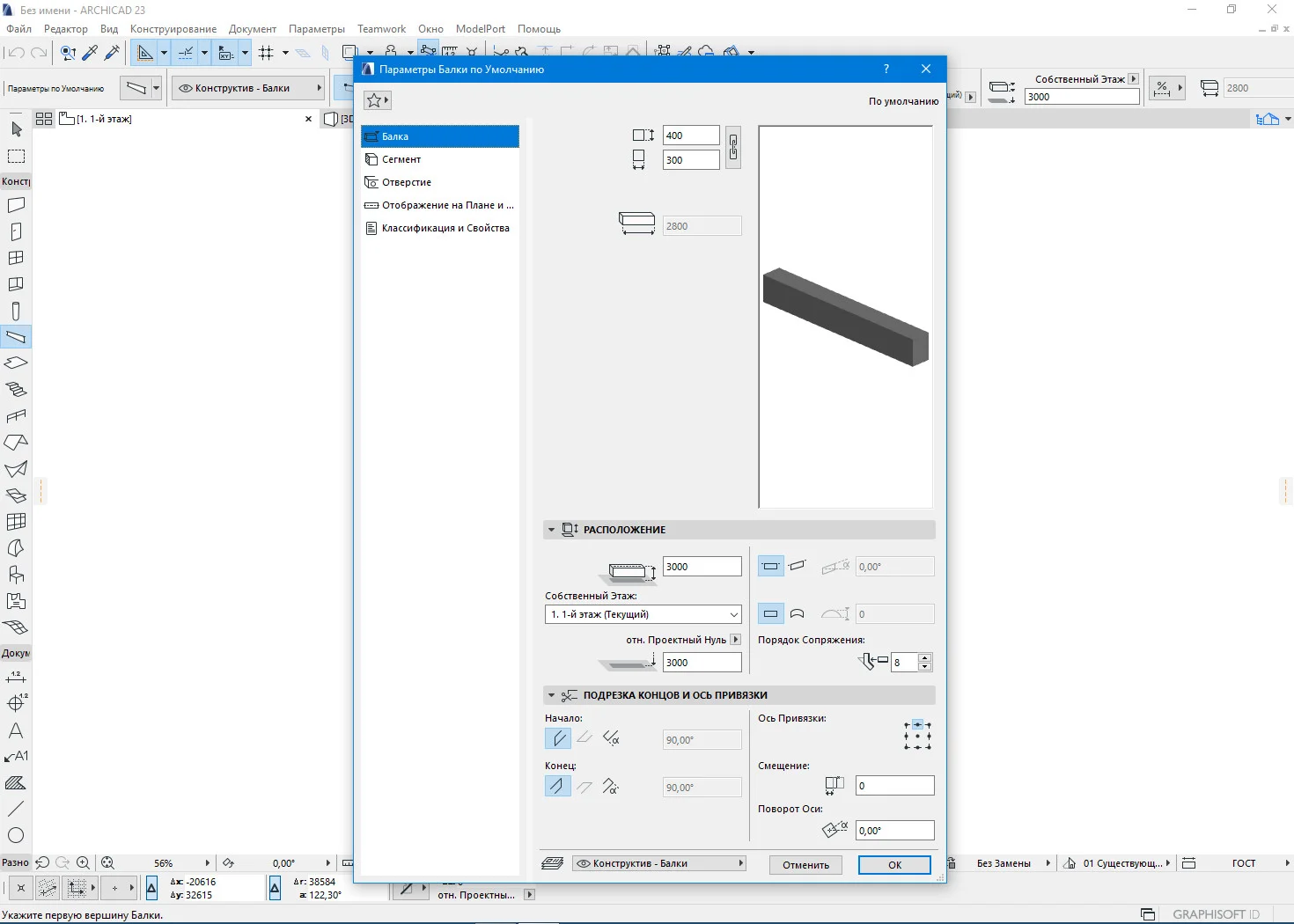The height and width of the screenshot is (924, 1294).
Task: Click the favorites star icon in dialog
Action: tap(376, 100)
